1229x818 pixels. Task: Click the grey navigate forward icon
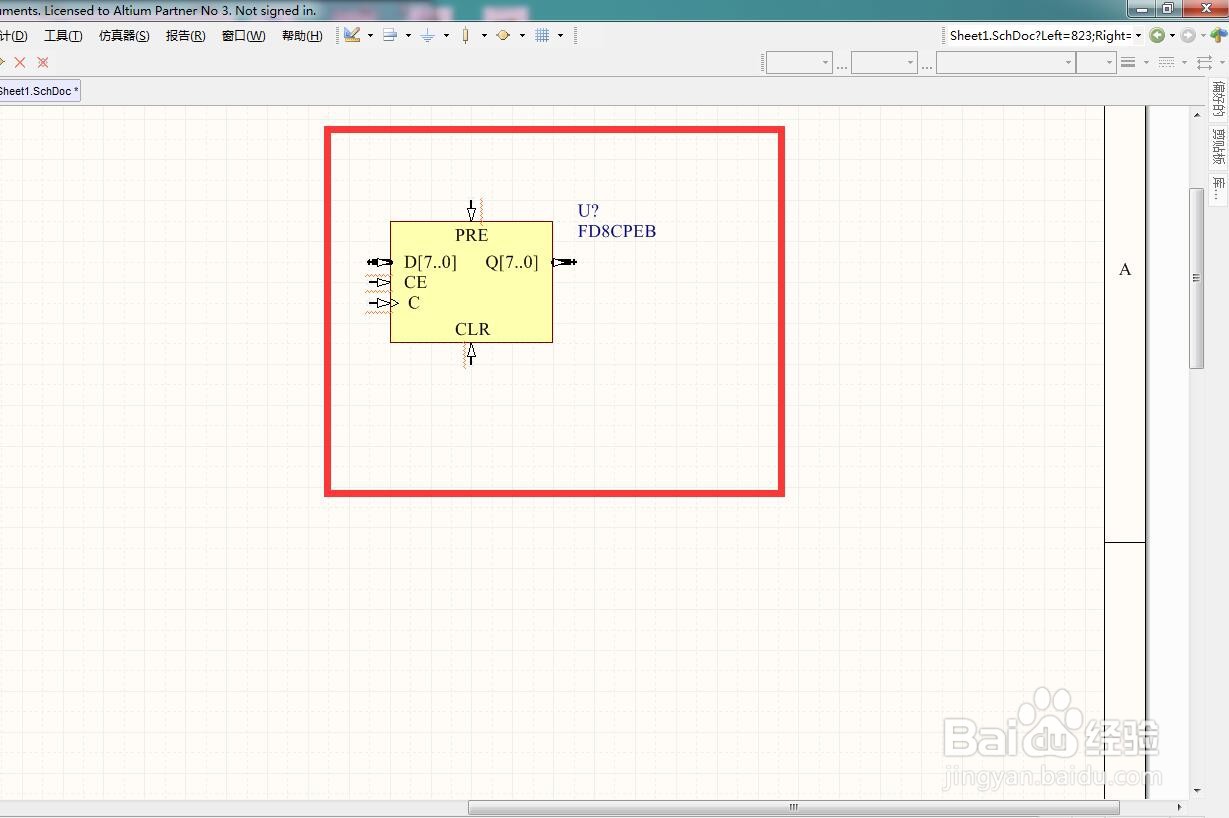click(1187, 35)
